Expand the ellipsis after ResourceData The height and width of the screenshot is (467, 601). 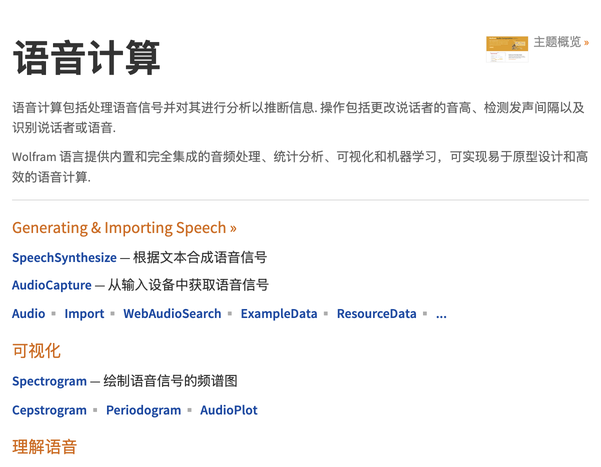441,314
